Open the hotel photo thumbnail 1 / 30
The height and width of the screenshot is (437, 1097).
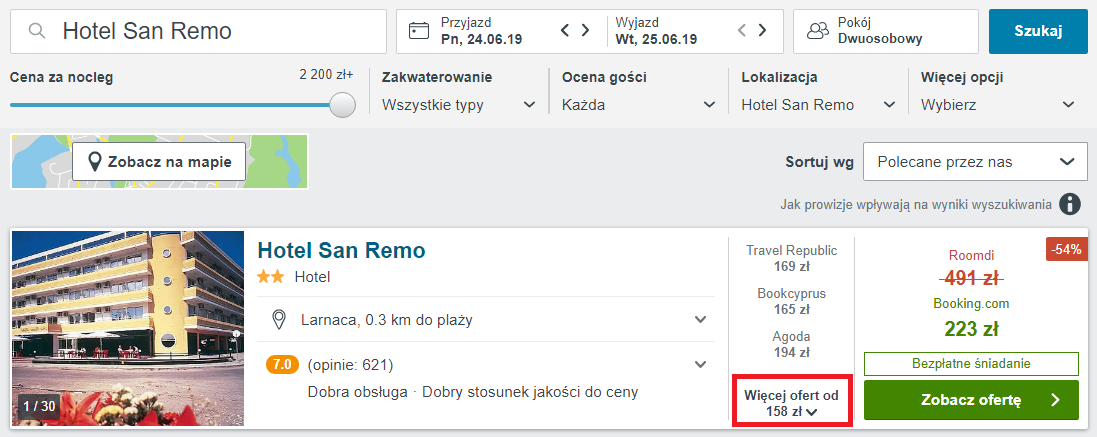coord(128,328)
